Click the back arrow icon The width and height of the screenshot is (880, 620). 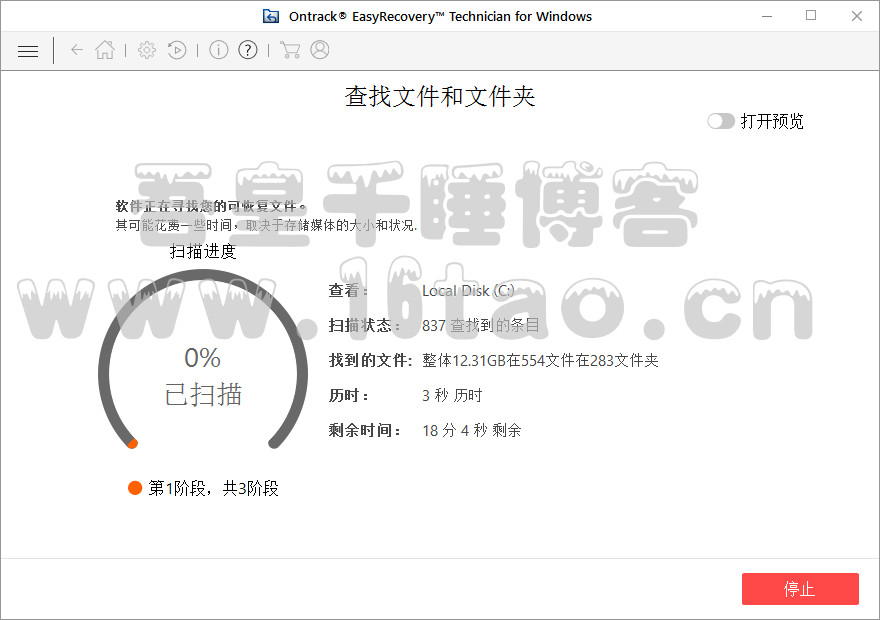pos(77,50)
